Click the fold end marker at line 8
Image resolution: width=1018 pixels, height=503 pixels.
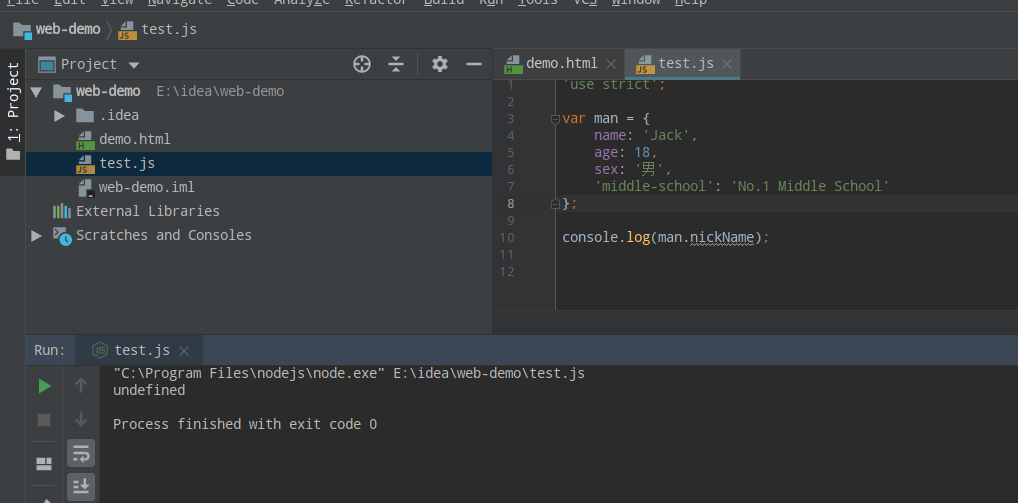coord(555,204)
